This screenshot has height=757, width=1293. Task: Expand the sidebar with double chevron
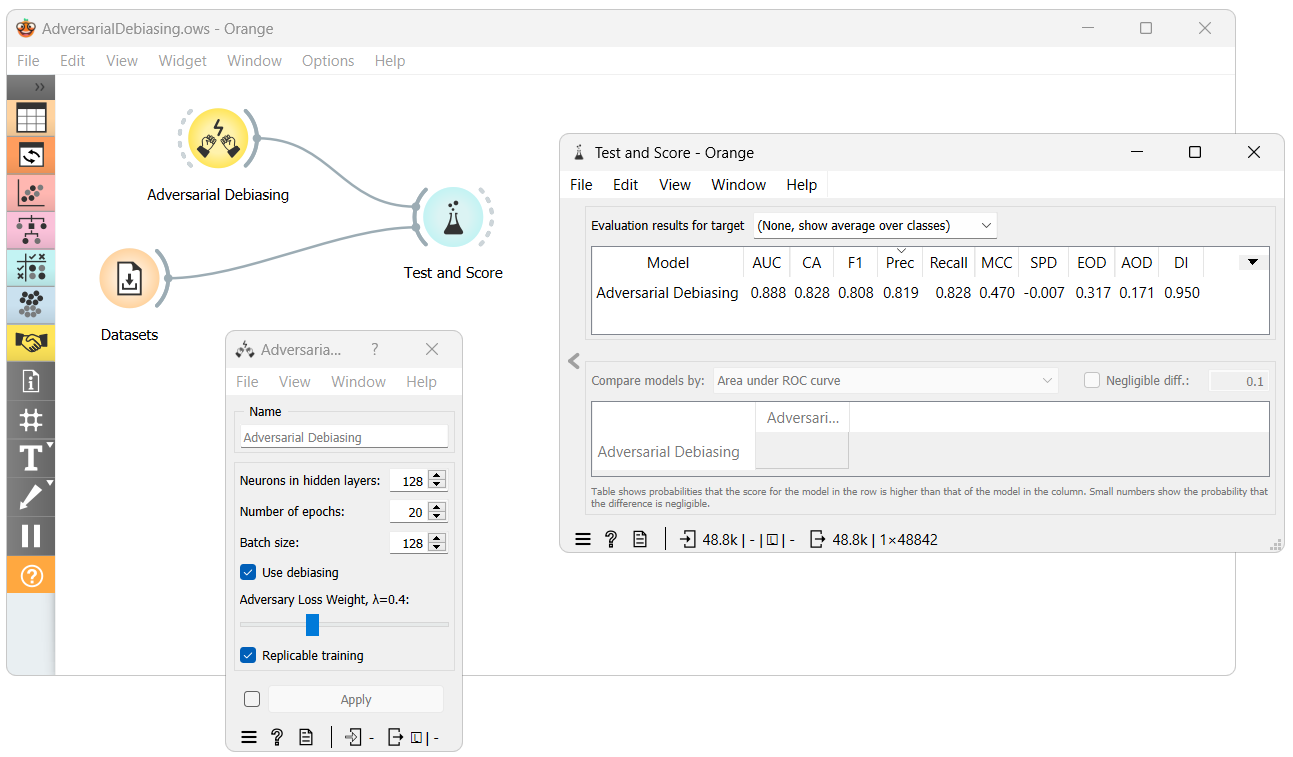click(x=40, y=87)
